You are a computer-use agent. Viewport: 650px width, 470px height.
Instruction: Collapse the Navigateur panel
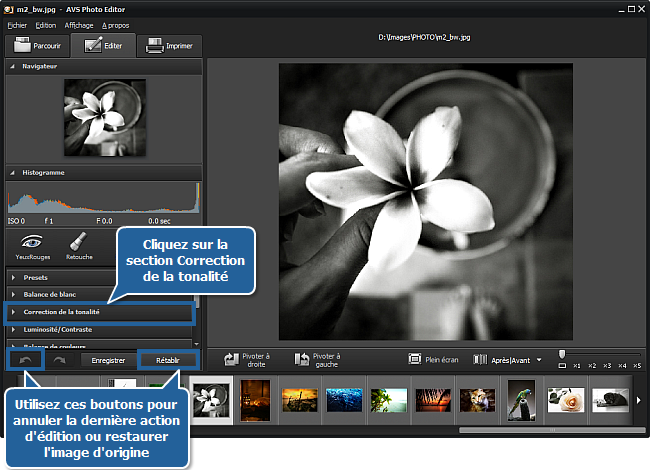(x=40, y=66)
